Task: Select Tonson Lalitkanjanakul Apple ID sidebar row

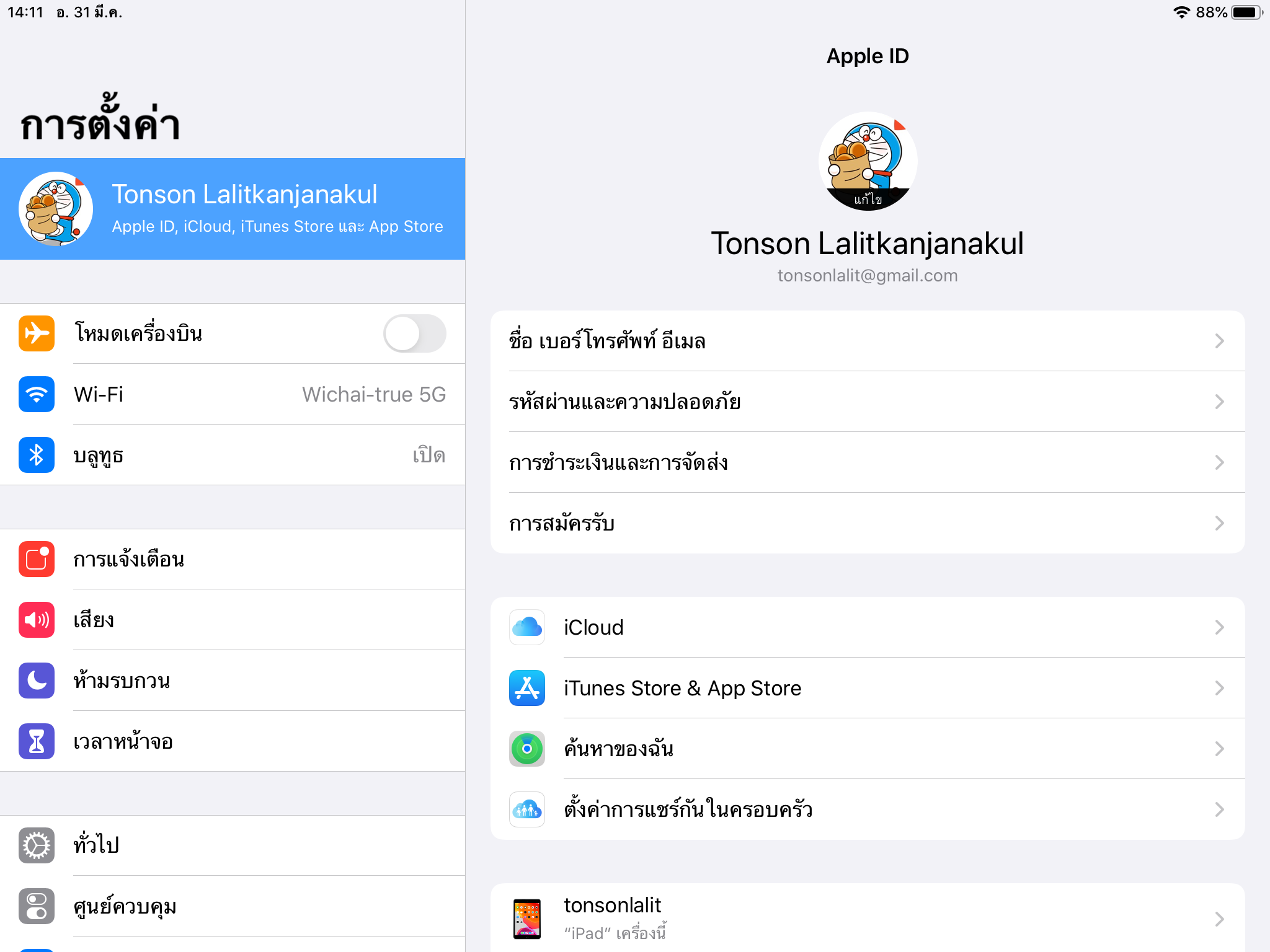Action: [x=233, y=209]
